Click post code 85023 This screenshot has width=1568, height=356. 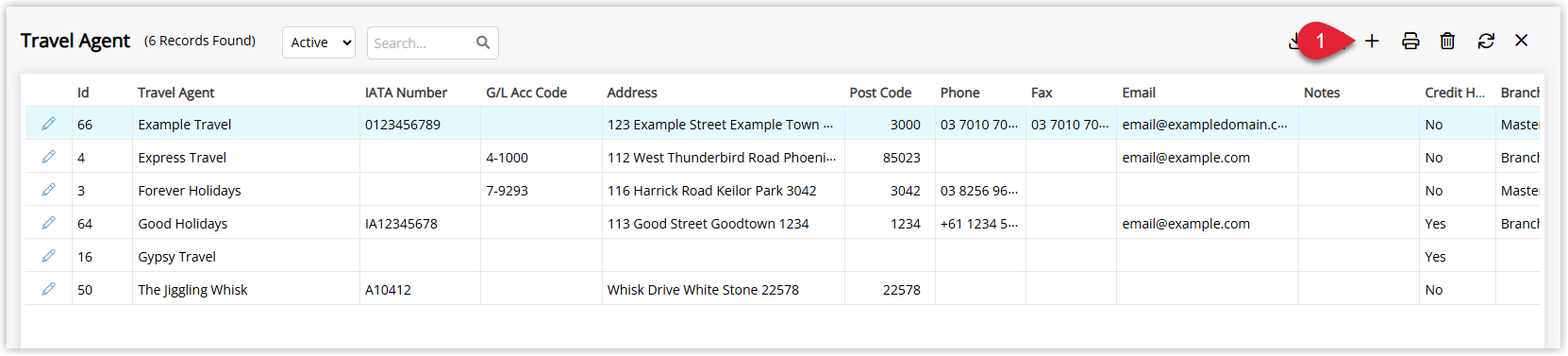click(902, 158)
